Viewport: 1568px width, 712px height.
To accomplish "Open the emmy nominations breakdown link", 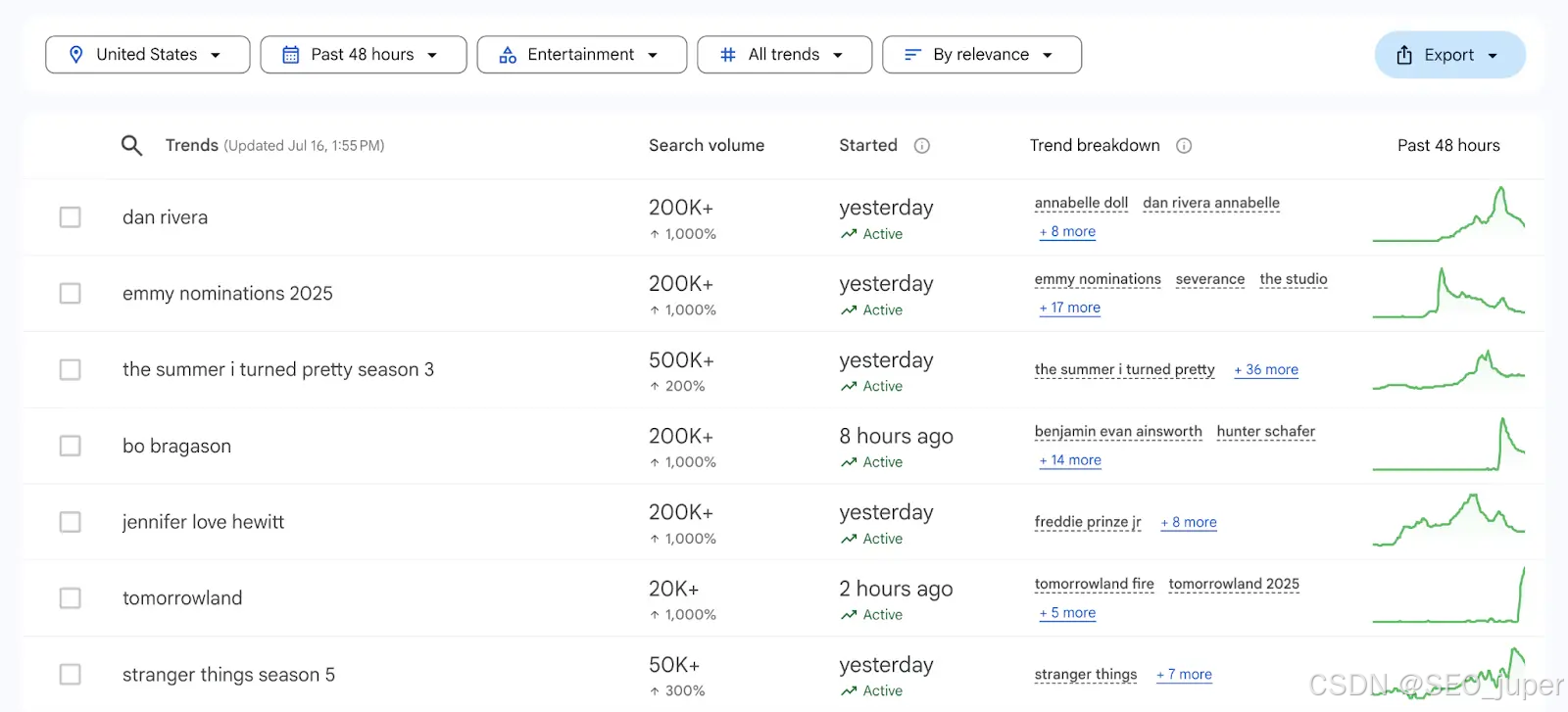I will 1098,280.
